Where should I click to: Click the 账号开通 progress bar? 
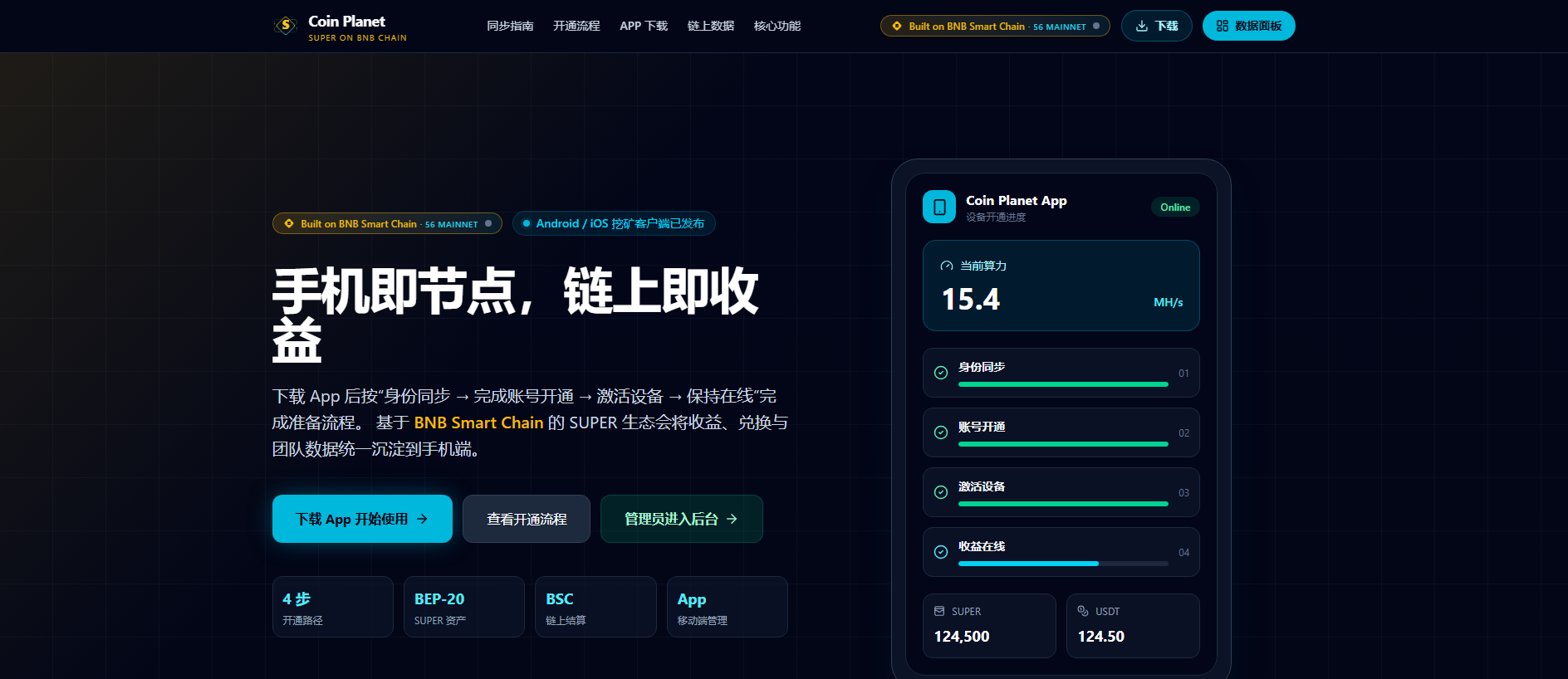pyautogui.click(x=1063, y=444)
